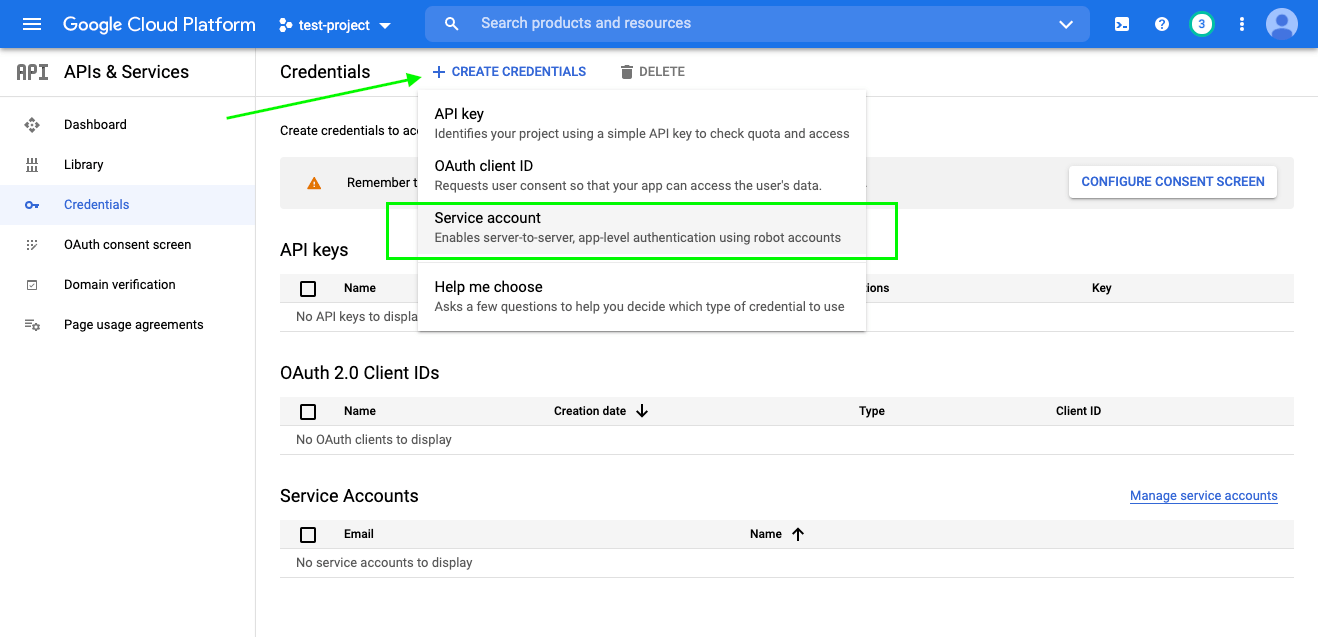Click the Delete trash icon
The image size is (1318, 637).
coord(627,71)
